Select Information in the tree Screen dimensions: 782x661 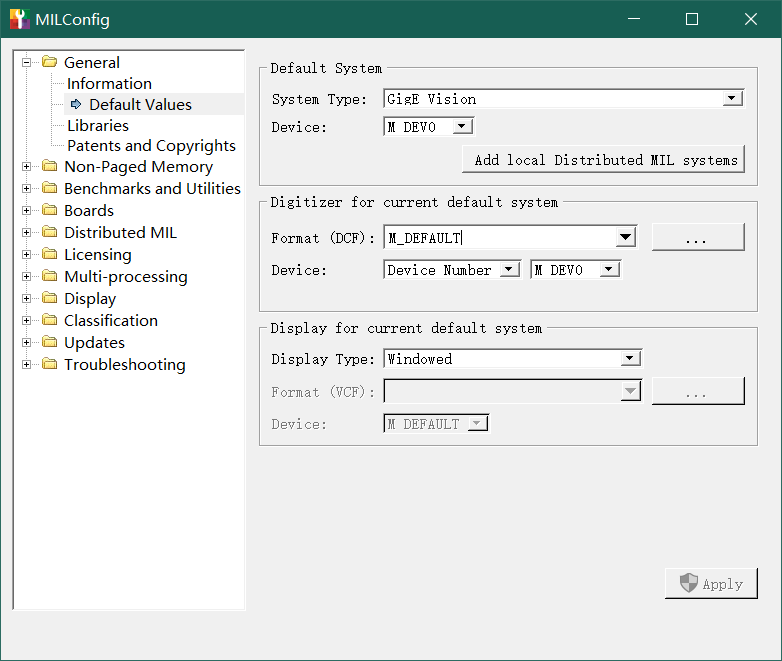pyautogui.click(x=109, y=83)
